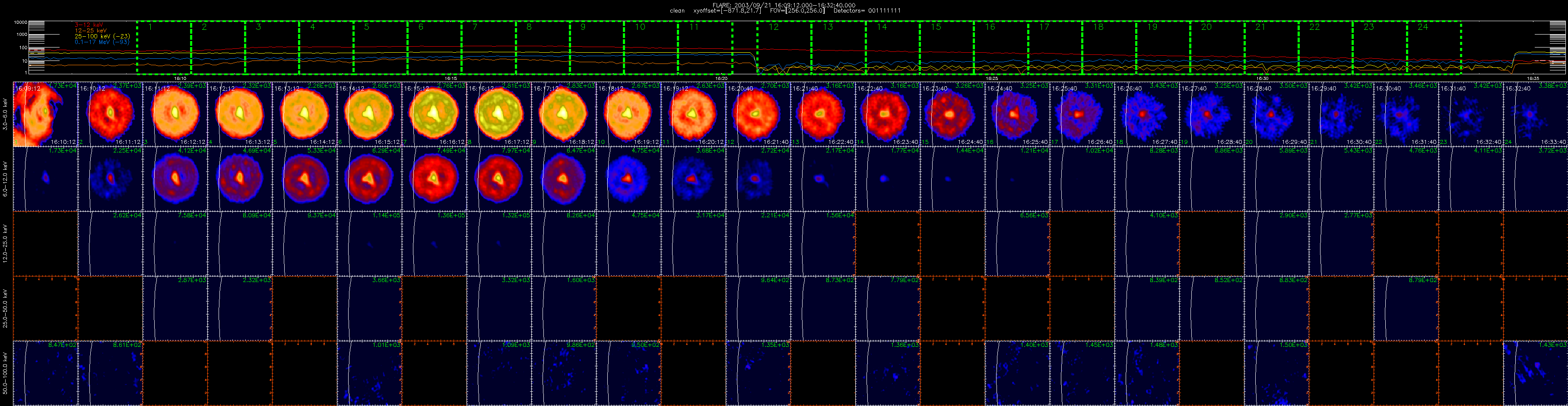1568x406 pixels.
Task: Select time interval 12 in light curve
Action: click(x=784, y=48)
